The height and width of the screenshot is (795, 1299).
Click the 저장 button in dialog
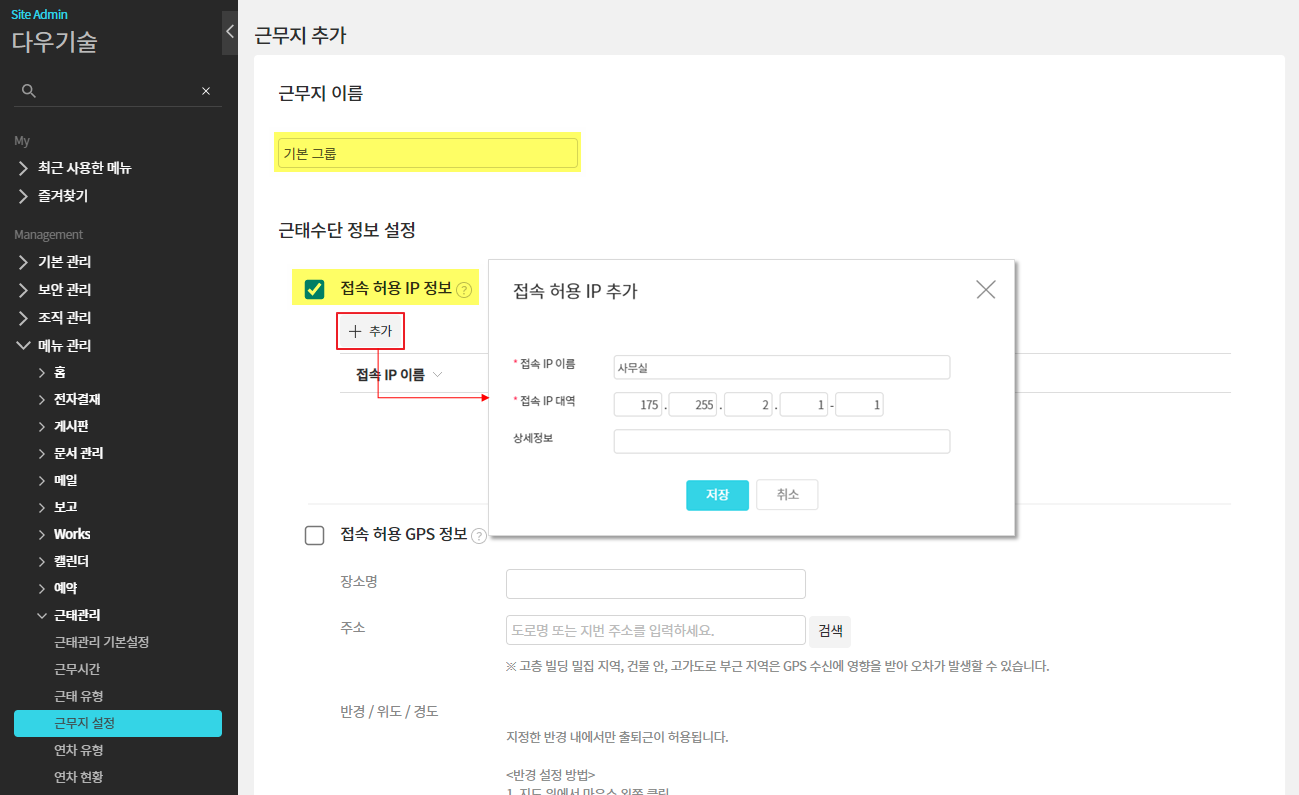click(x=717, y=495)
